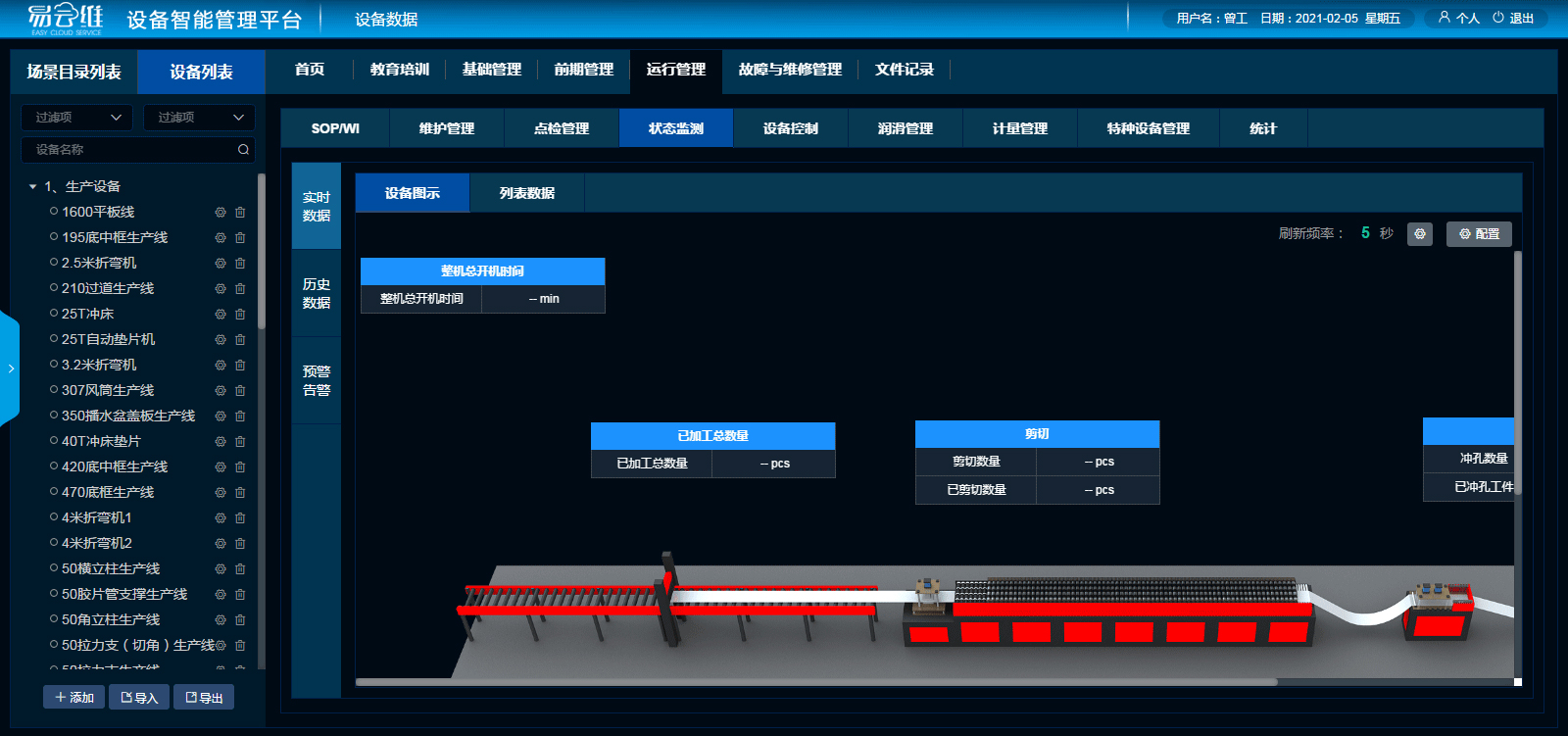Open refresh rate settings gear icon
The image size is (1568, 736).
1419,234
